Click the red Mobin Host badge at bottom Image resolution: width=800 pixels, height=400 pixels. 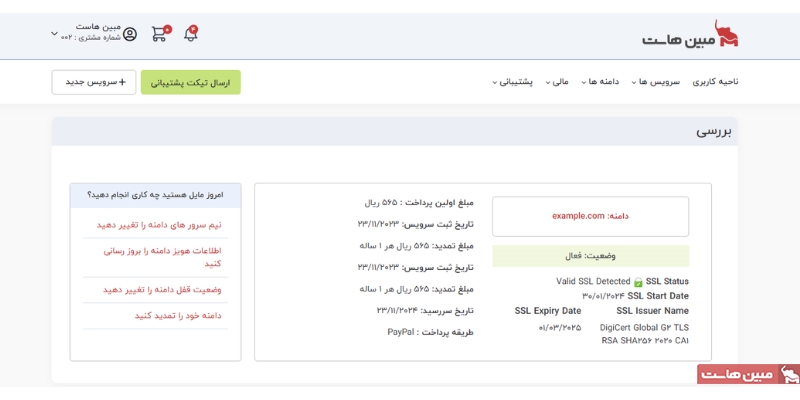(x=747, y=374)
